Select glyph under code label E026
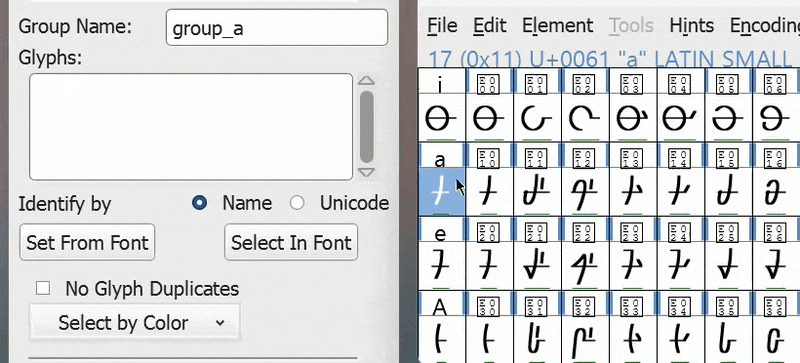Image resolution: width=800 pixels, height=363 pixels. point(777,265)
